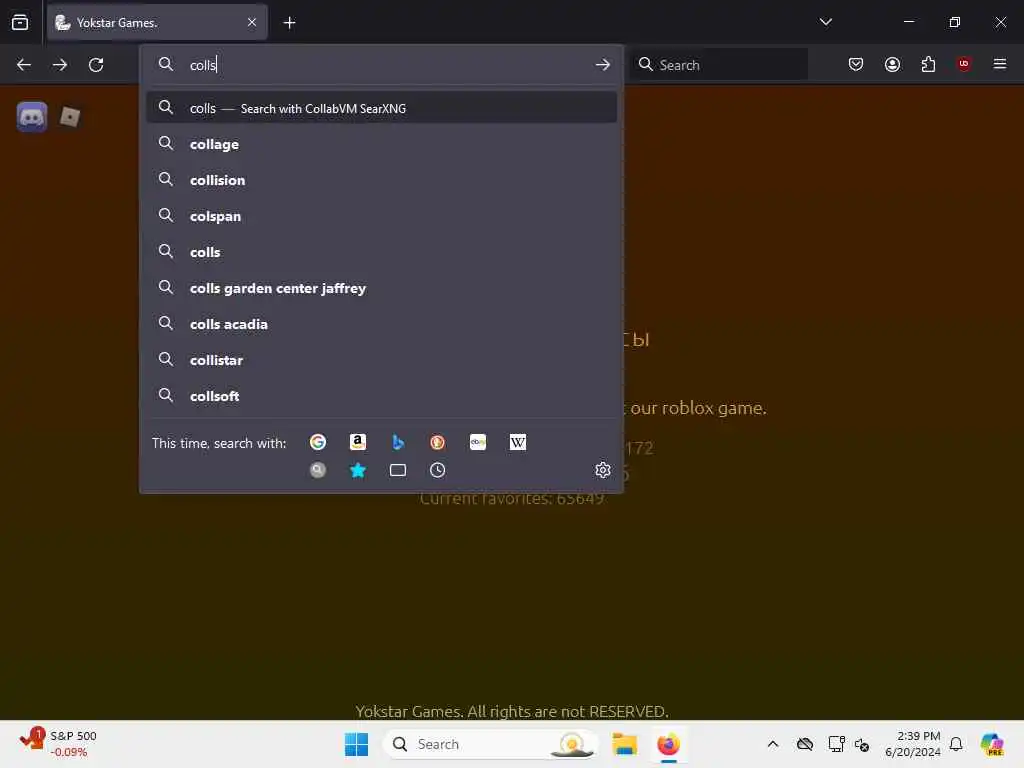Search this time with Bing
This screenshot has height=768, width=1024.
(398, 443)
